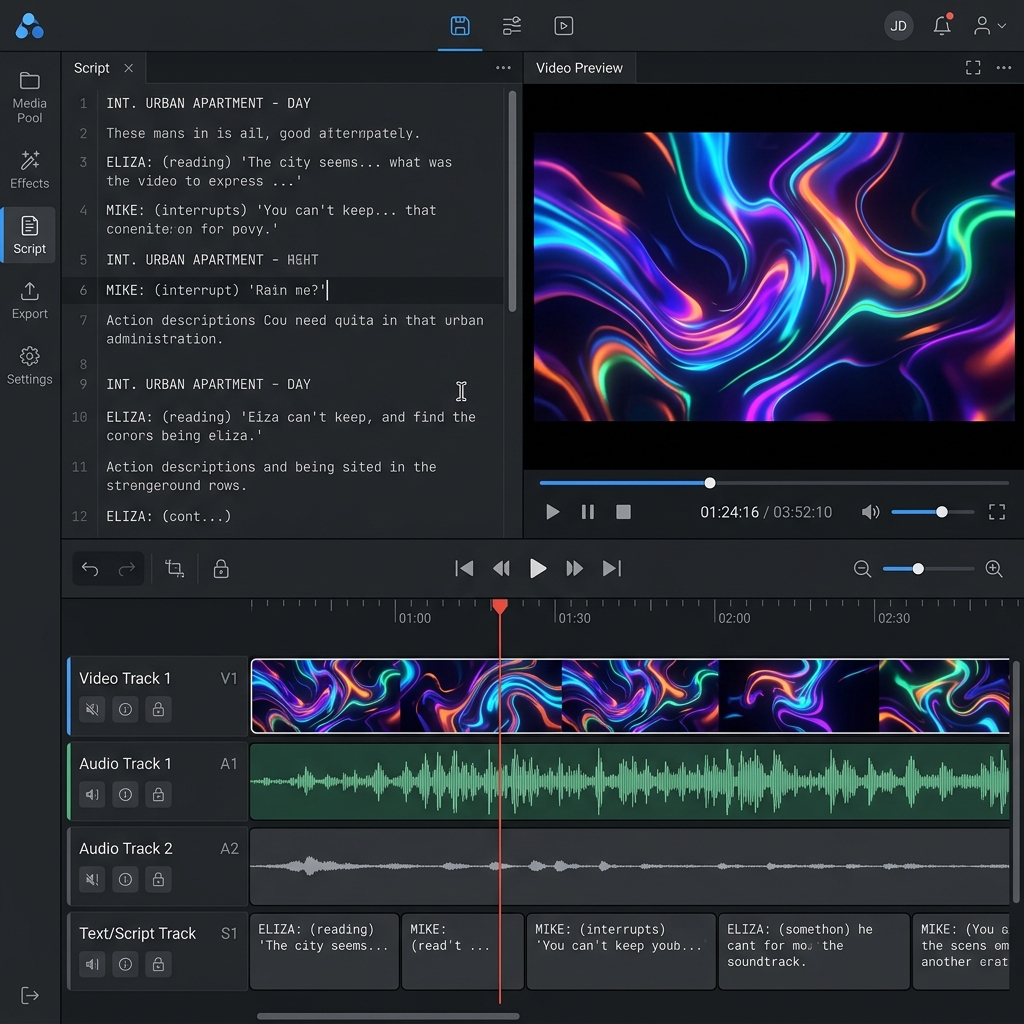This screenshot has height=1024, width=1024.
Task: Click the red playhead marker
Action: pyautogui.click(x=500, y=607)
